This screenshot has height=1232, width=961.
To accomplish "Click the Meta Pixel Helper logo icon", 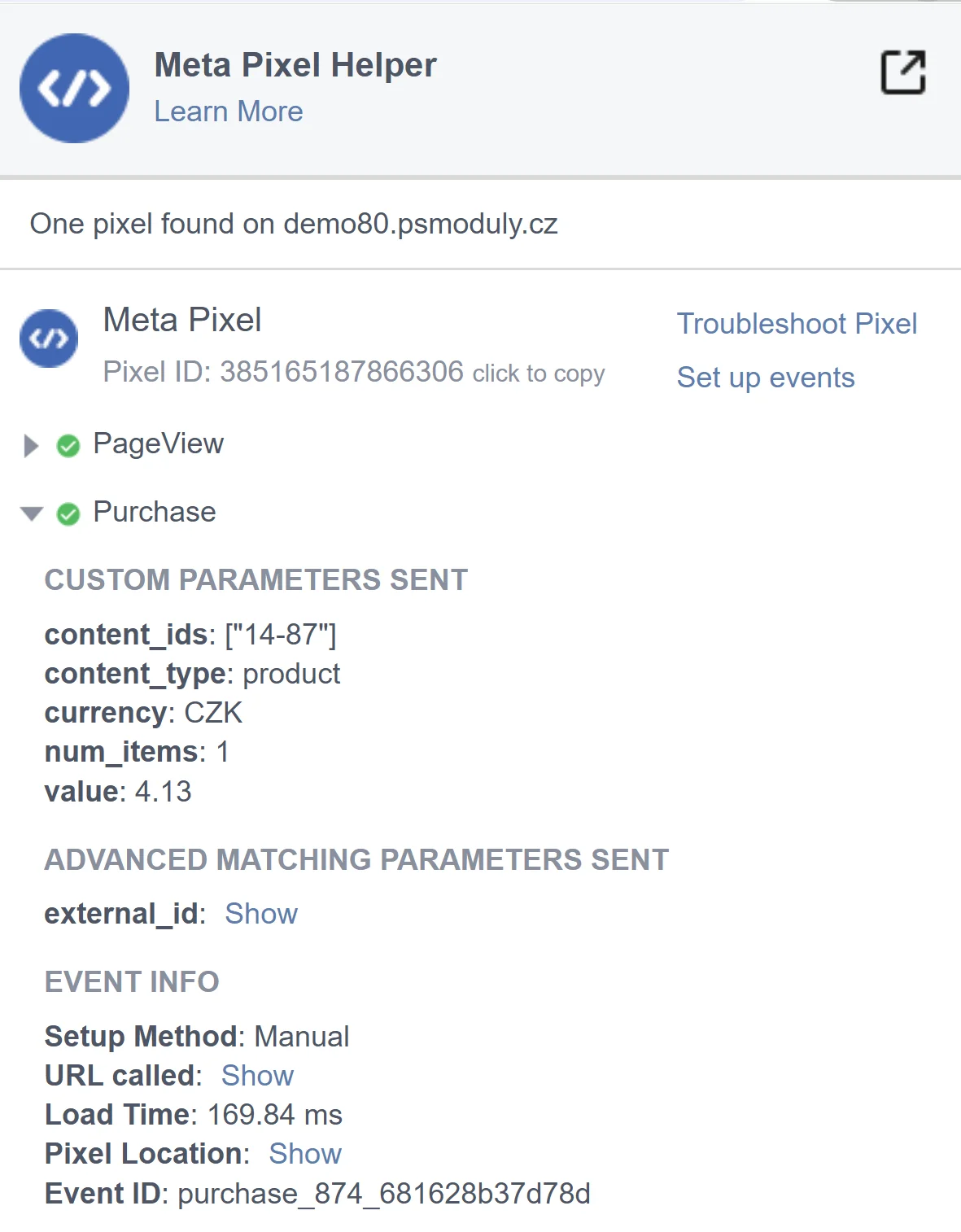I will (x=74, y=88).
